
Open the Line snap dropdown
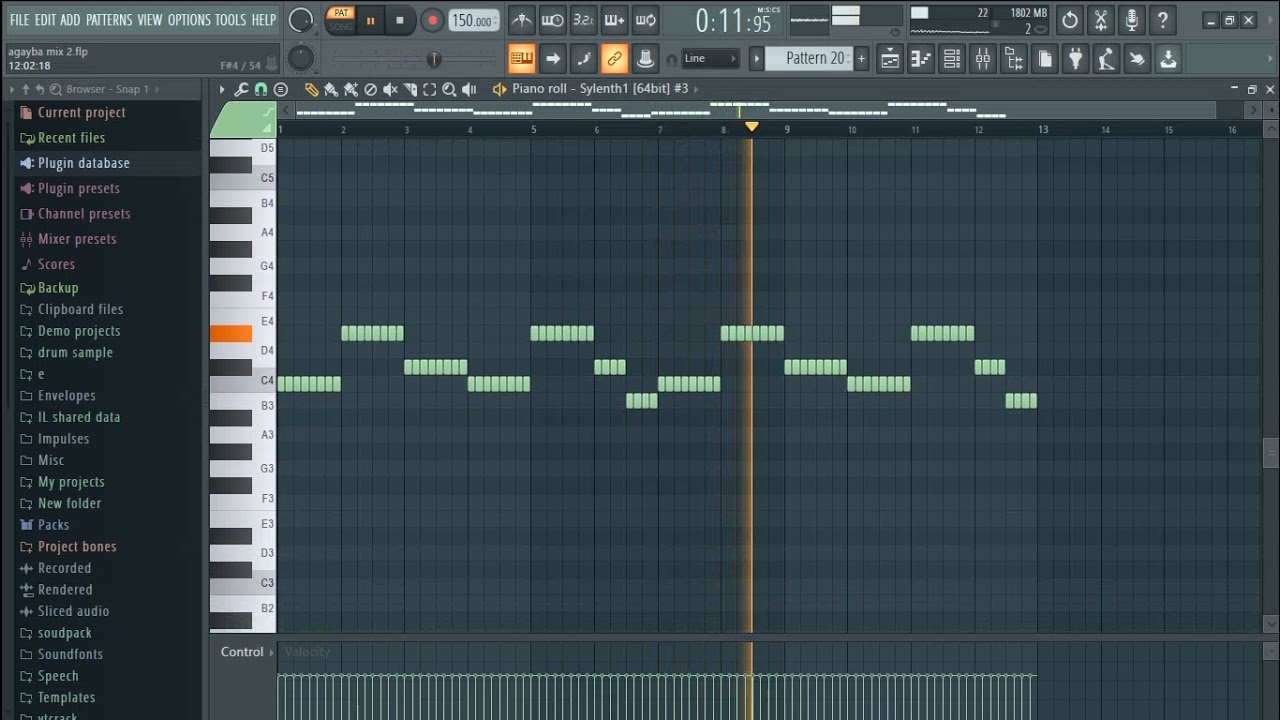710,59
